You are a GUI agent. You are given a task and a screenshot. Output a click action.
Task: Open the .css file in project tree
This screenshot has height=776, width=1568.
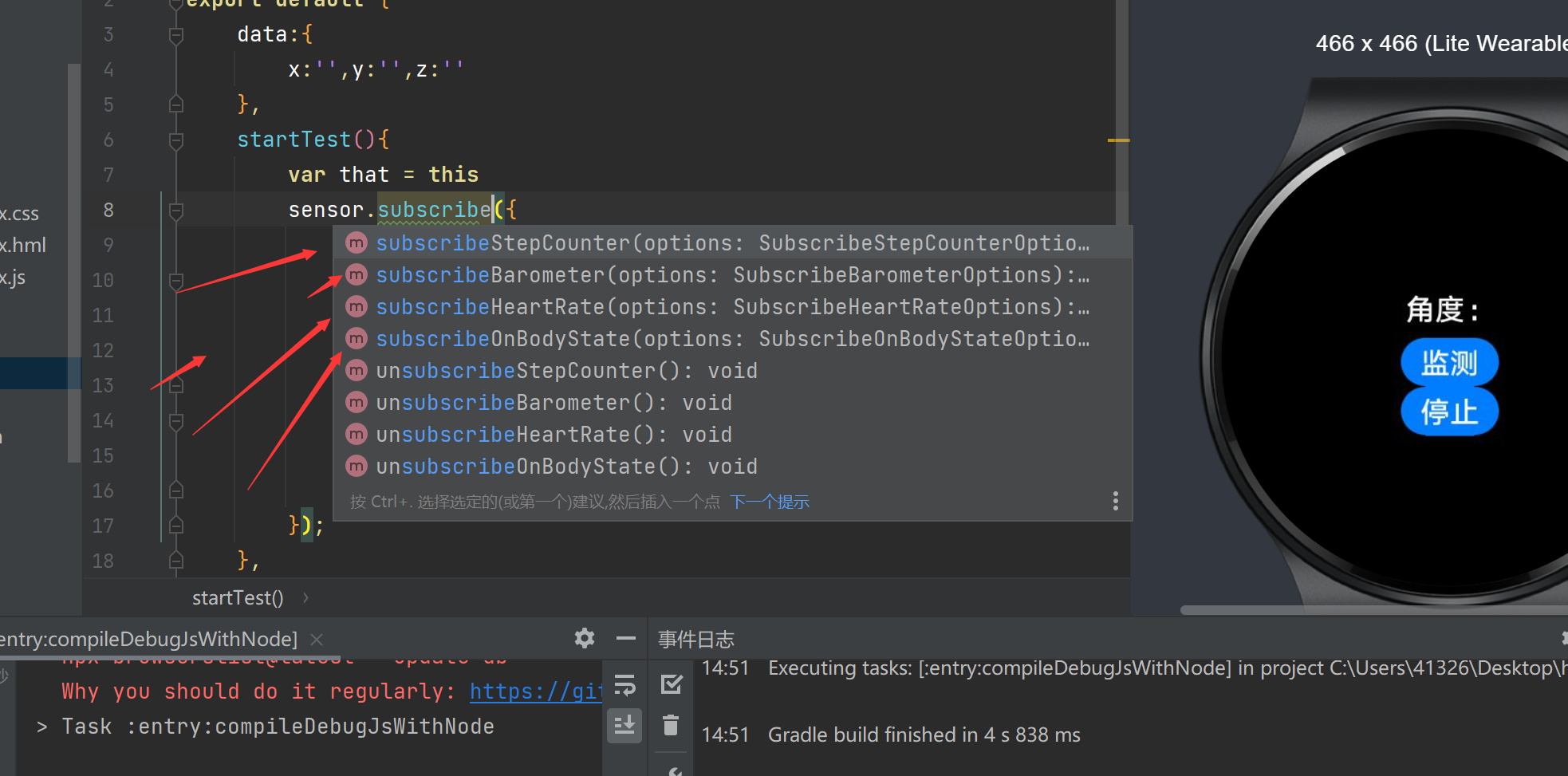pos(19,214)
